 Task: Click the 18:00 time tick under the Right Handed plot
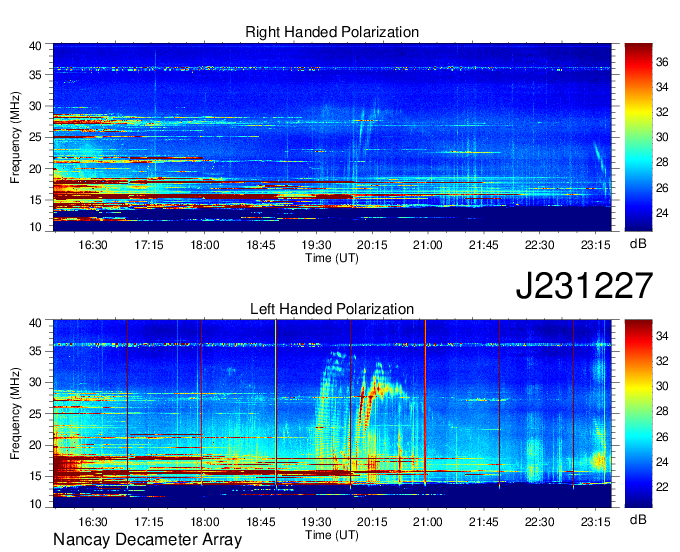click(205, 245)
